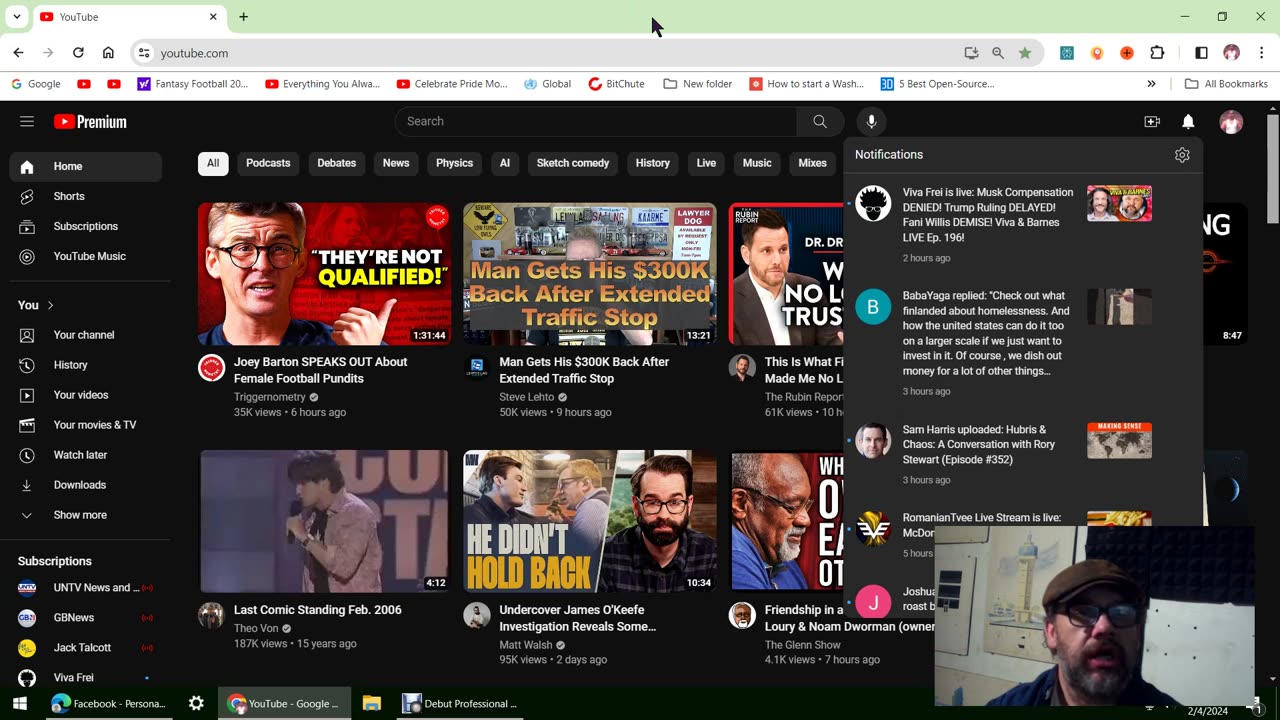Click the YouTube Premium logo
Screen dimensions: 1280x720
pos(90,122)
